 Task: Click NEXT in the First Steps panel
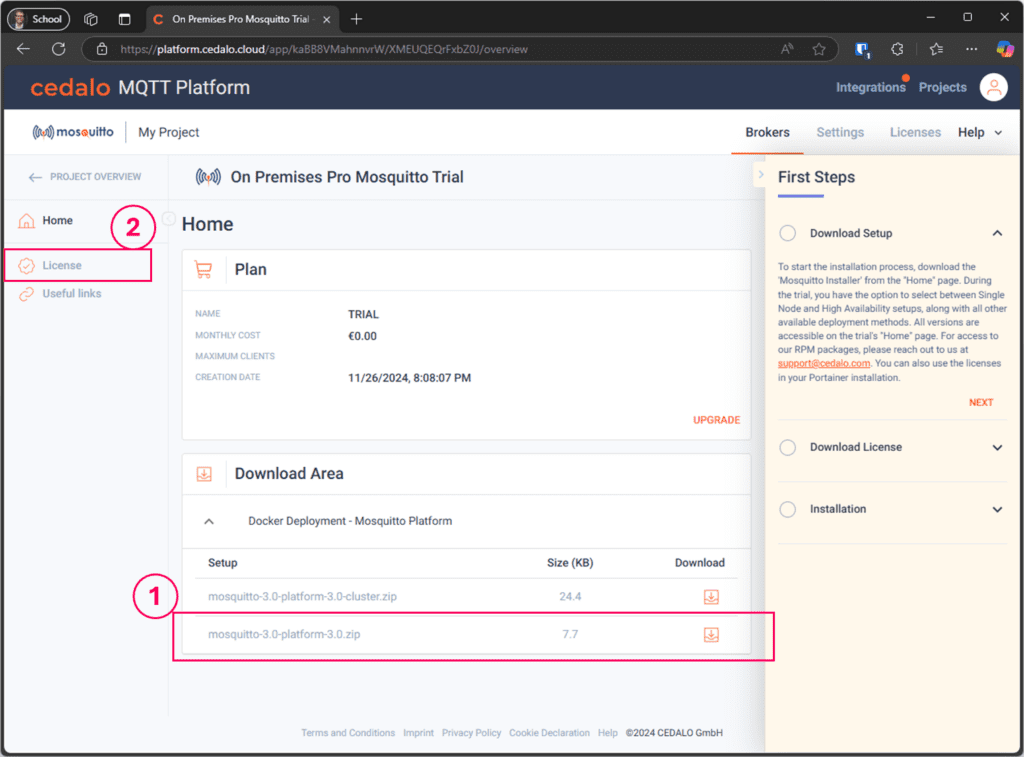(x=981, y=402)
